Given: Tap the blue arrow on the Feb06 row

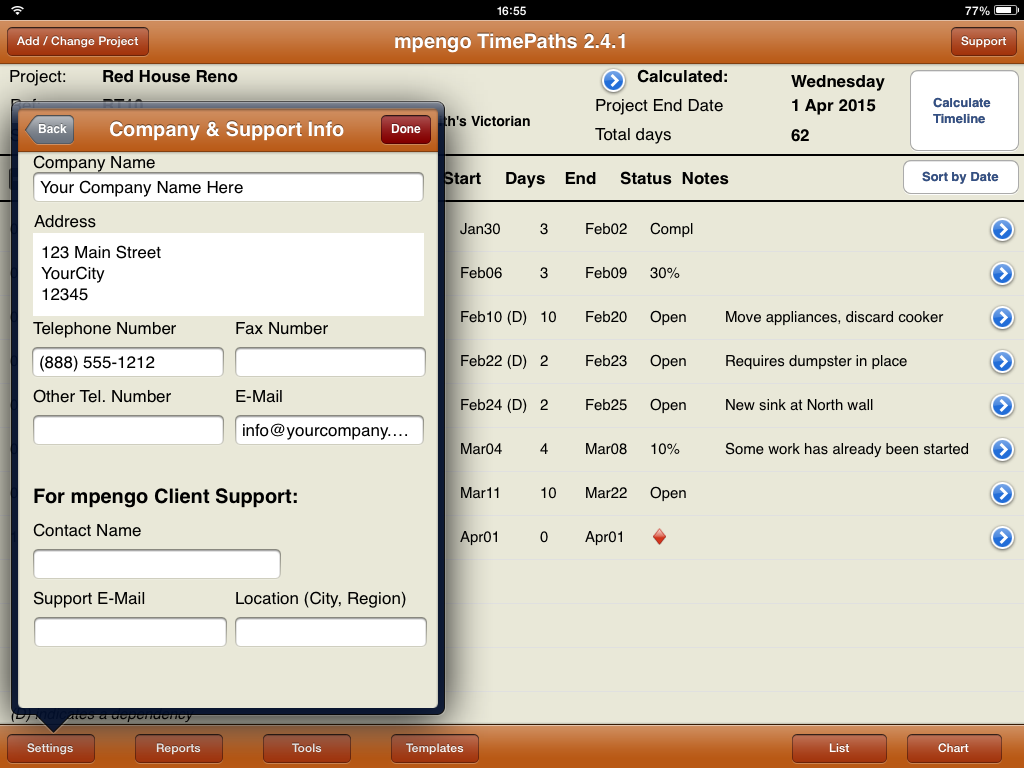Looking at the screenshot, I should (x=1002, y=274).
